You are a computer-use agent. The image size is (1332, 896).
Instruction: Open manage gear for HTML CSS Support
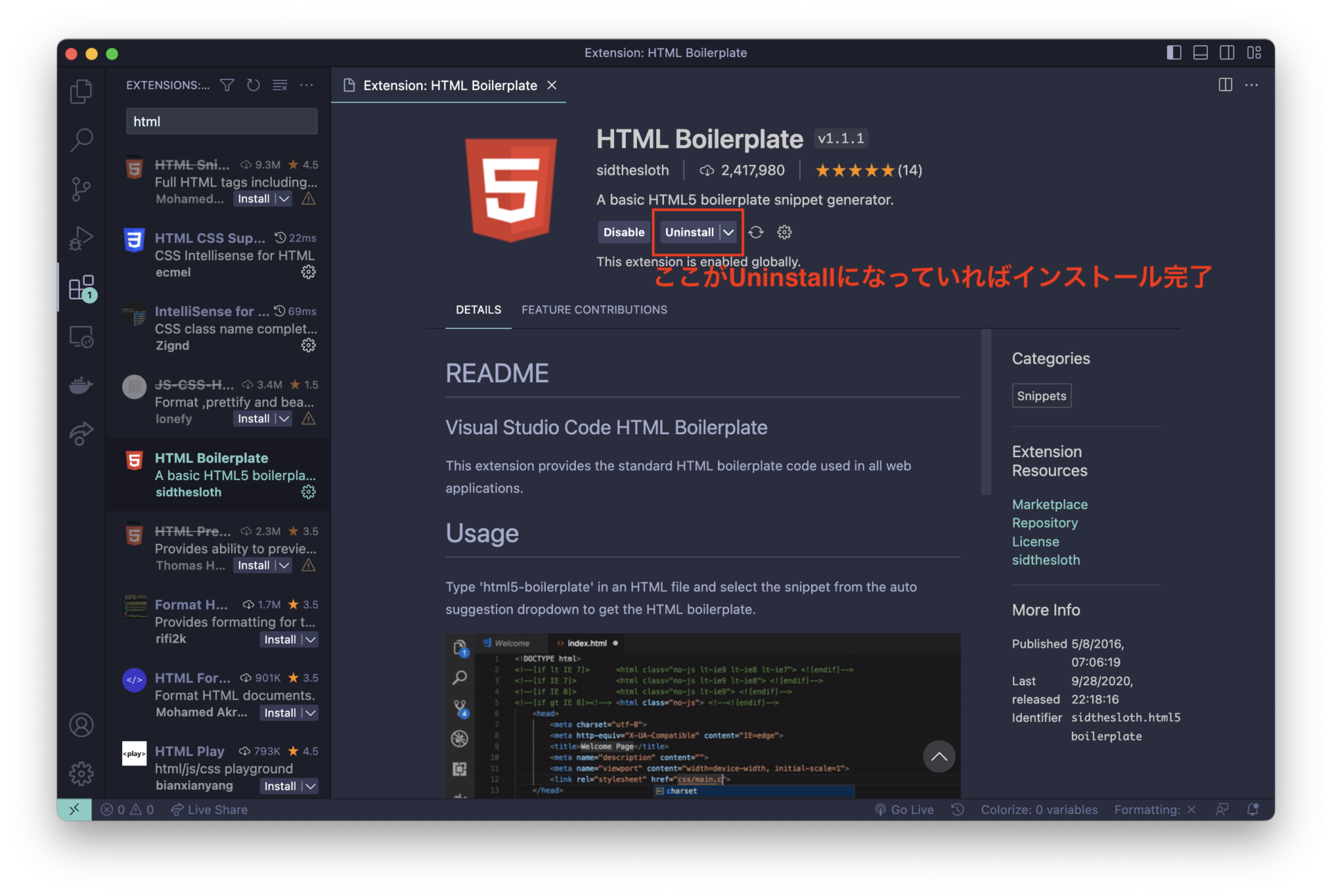(x=308, y=272)
